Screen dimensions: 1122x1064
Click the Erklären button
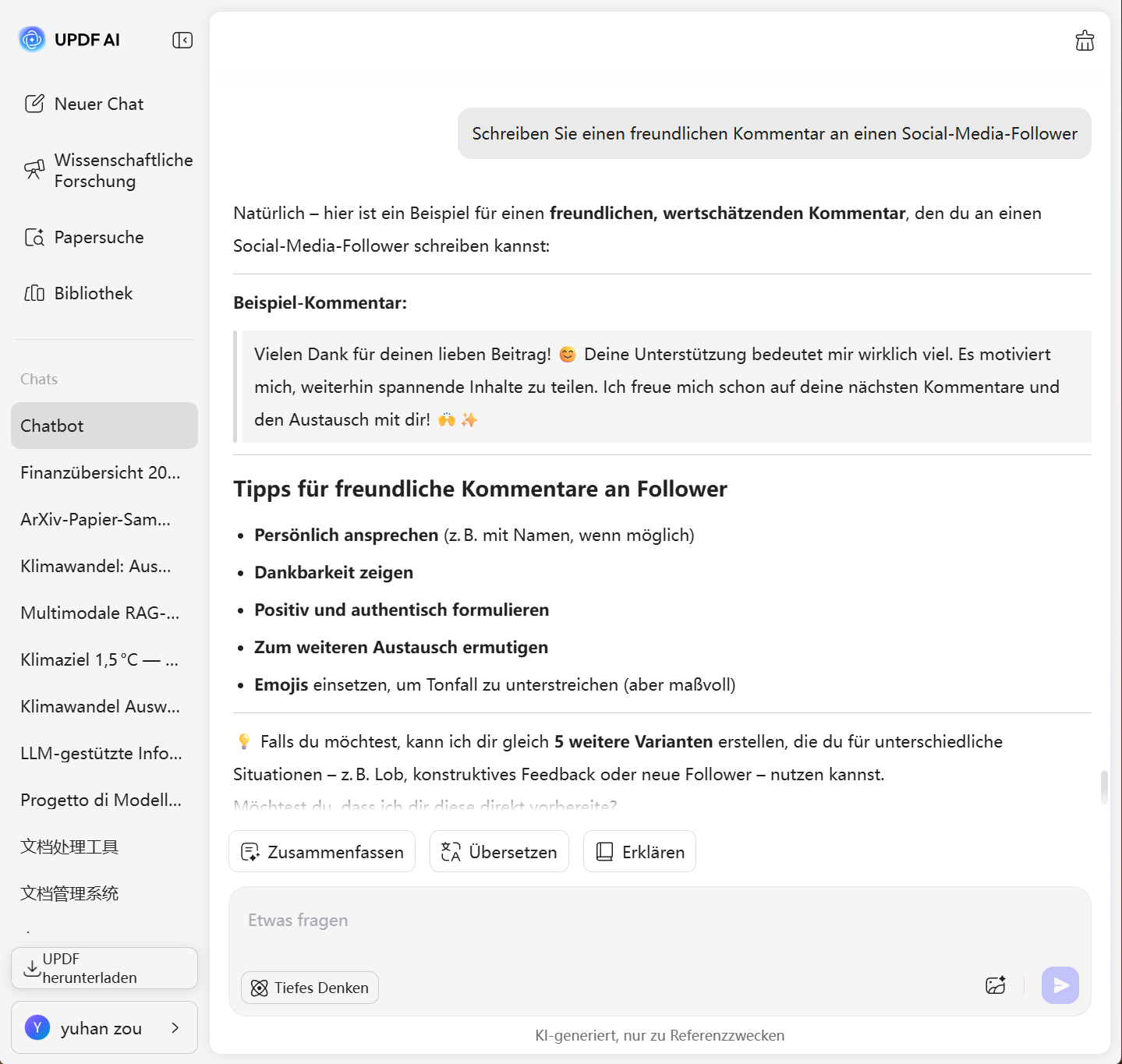pyautogui.click(x=639, y=852)
